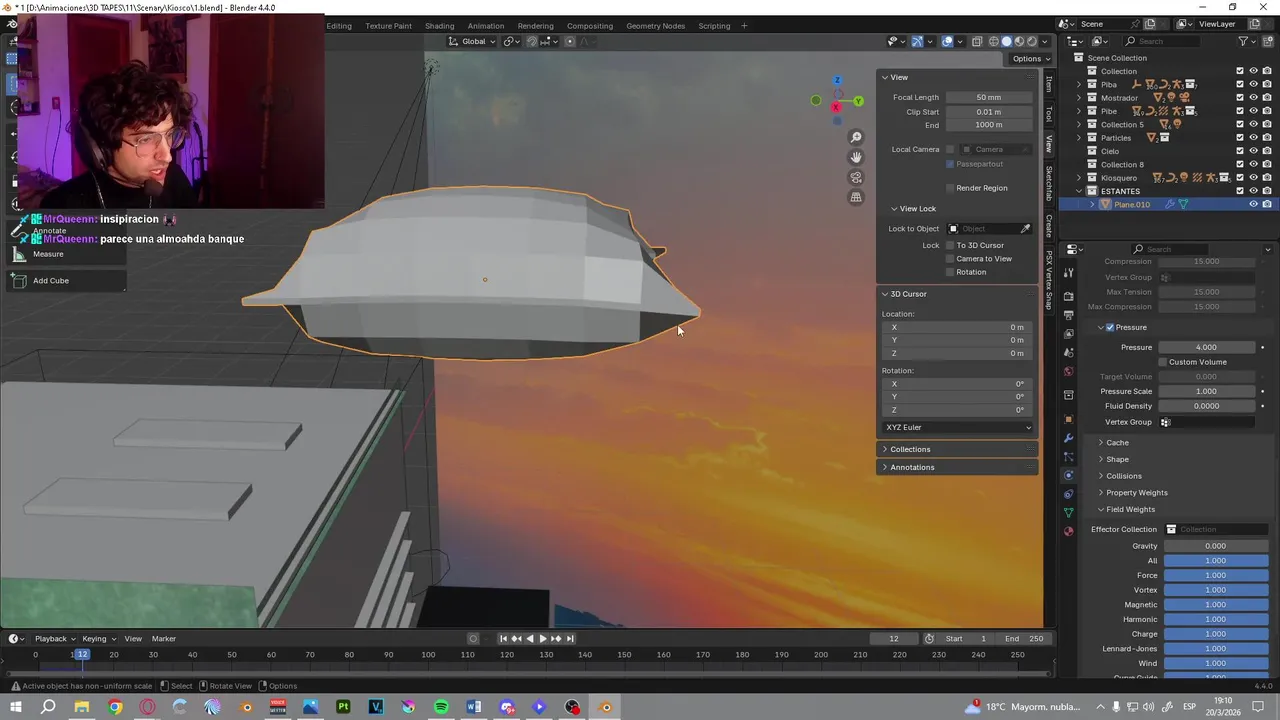Expand the Shape subpanel
The height and width of the screenshot is (720, 1280).
click(x=1115, y=460)
